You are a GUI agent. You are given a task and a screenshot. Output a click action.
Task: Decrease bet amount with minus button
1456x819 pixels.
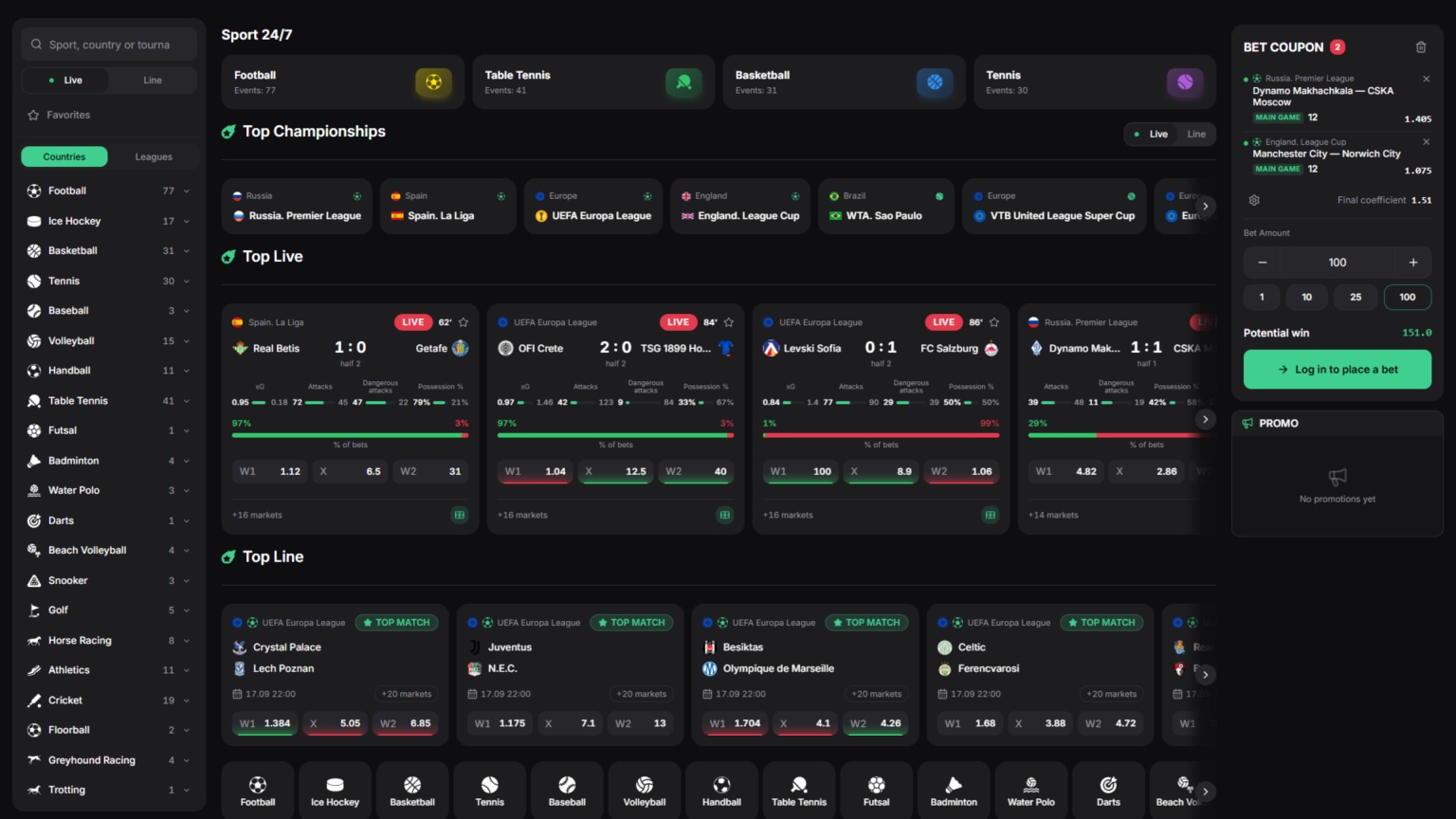1263,263
